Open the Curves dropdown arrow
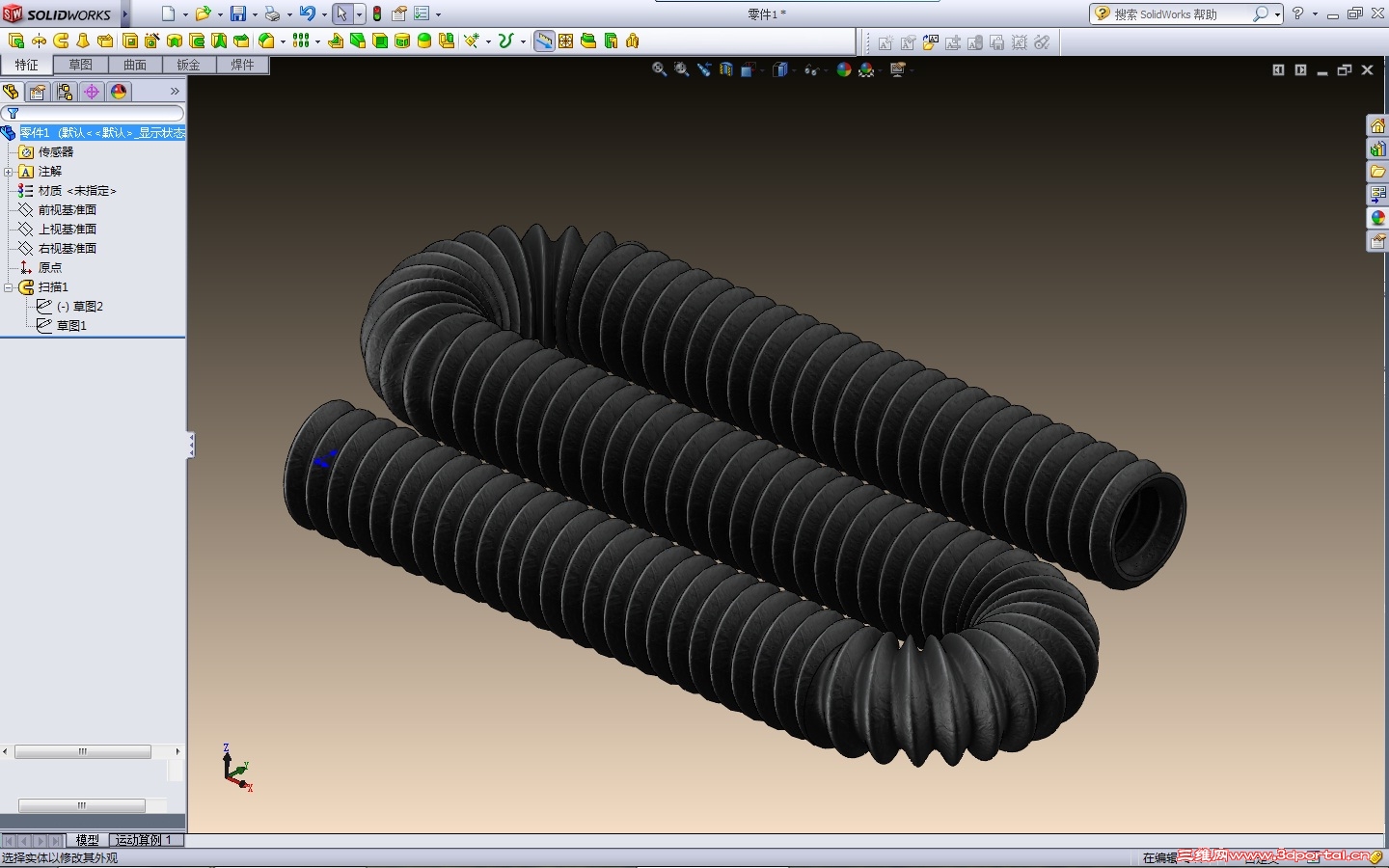The width and height of the screenshot is (1389, 868). coord(523,41)
